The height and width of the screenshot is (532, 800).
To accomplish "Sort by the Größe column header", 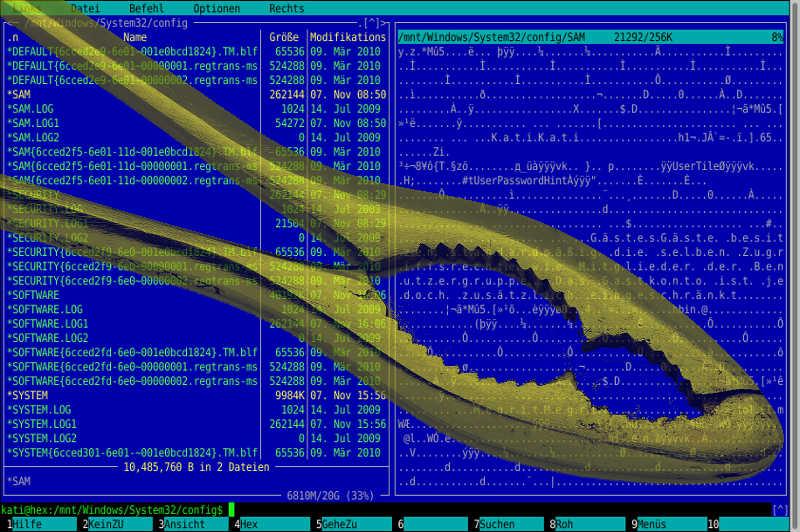I will [x=284, y=37].
